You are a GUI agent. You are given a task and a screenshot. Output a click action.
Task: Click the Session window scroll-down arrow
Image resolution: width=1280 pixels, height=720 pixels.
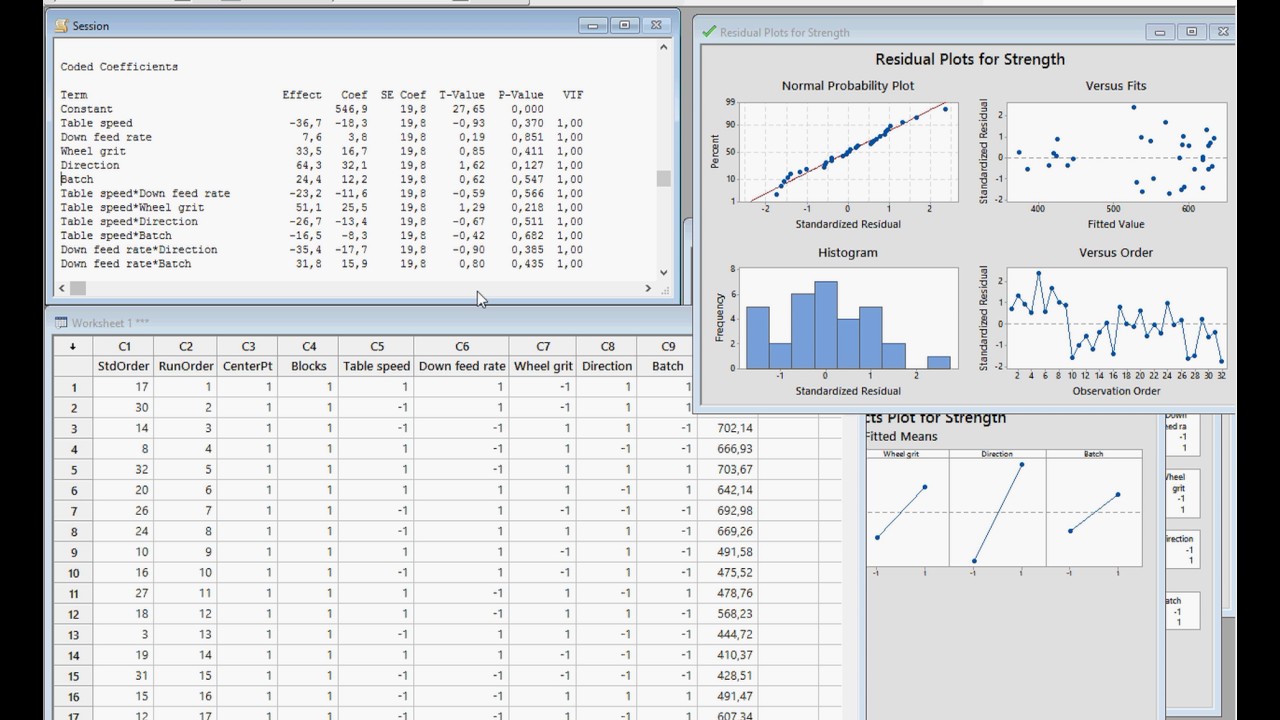(664, 272)
